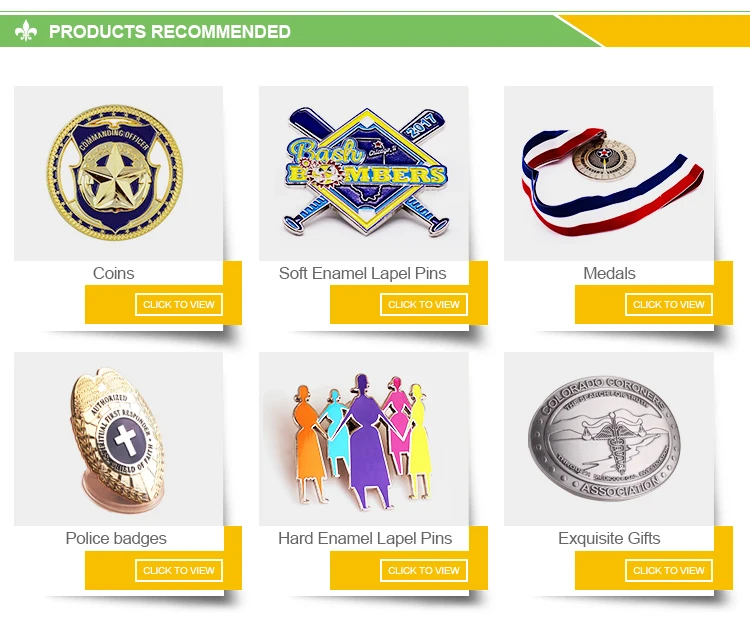Open the Bash Bombers lapel pin image
This screenshot has width=750, height=627.
(x=364, y=173)
